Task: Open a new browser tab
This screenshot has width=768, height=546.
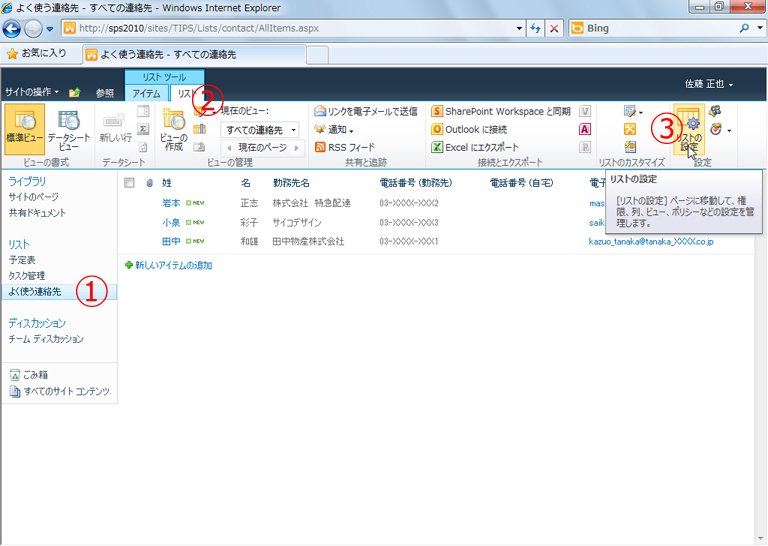Action: pyautogui.click(x=317, y=55)
